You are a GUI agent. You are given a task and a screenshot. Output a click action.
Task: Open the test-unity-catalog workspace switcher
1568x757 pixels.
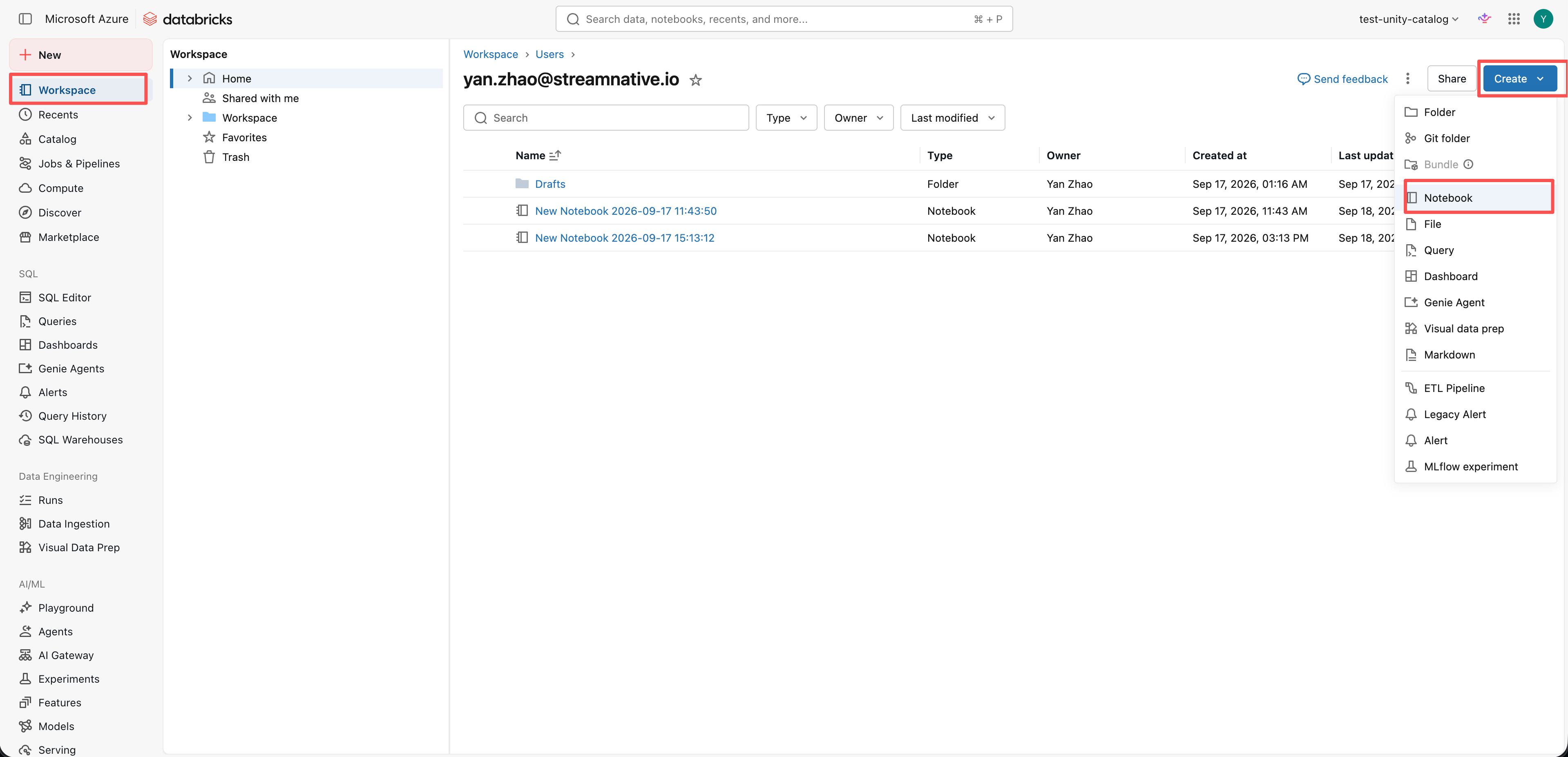click(x=1409, y=19)
